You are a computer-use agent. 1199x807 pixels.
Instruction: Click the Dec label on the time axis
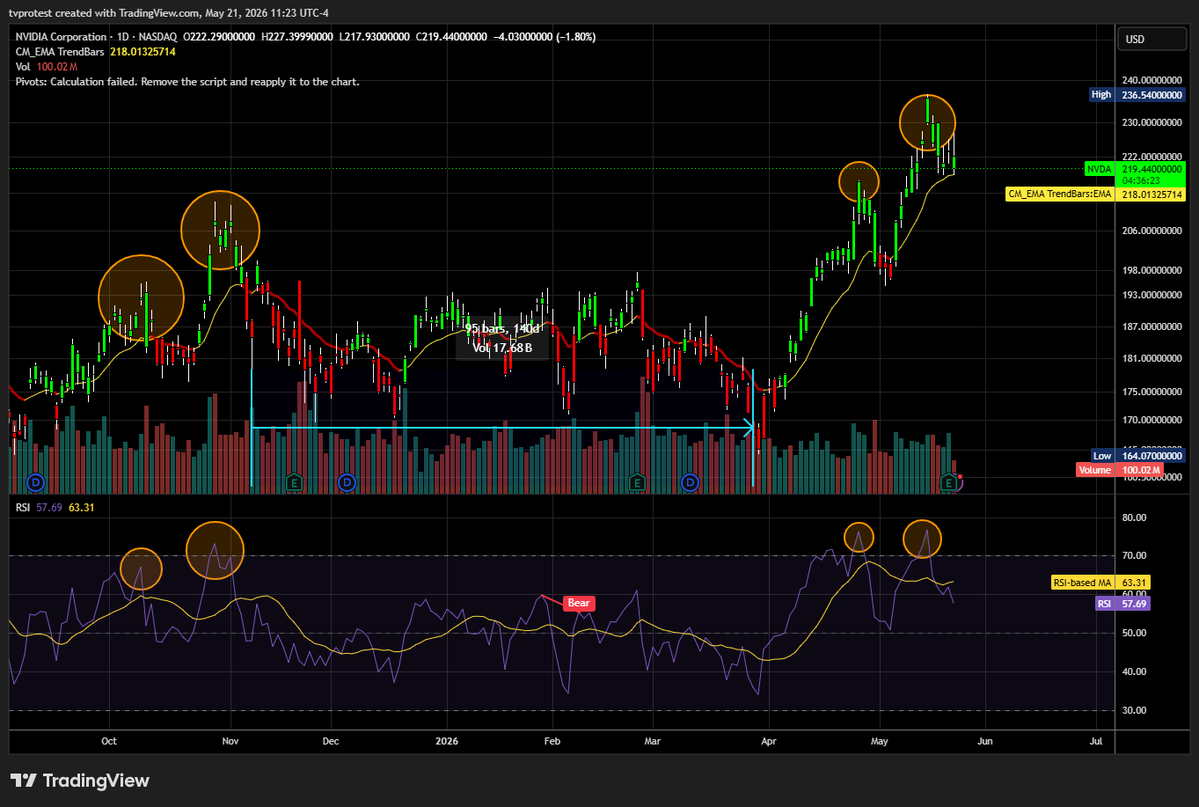tap(330, 741)
